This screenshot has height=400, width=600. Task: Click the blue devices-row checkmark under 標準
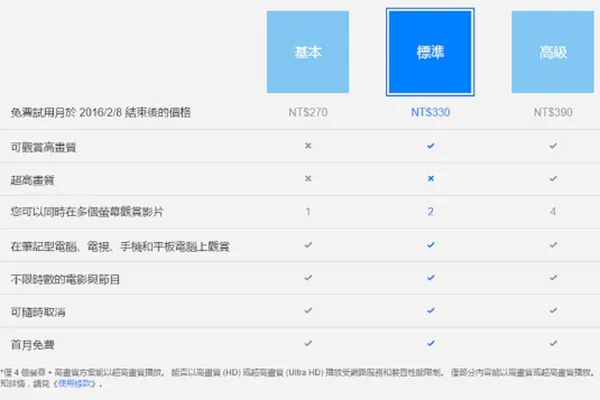[430, 245]
